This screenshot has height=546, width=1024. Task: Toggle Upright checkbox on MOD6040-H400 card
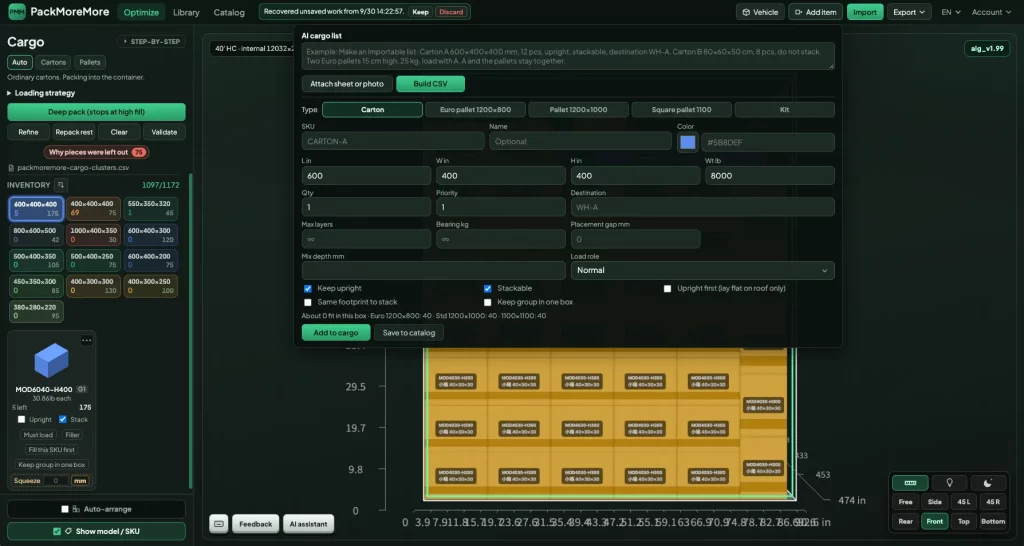[22, 419]
